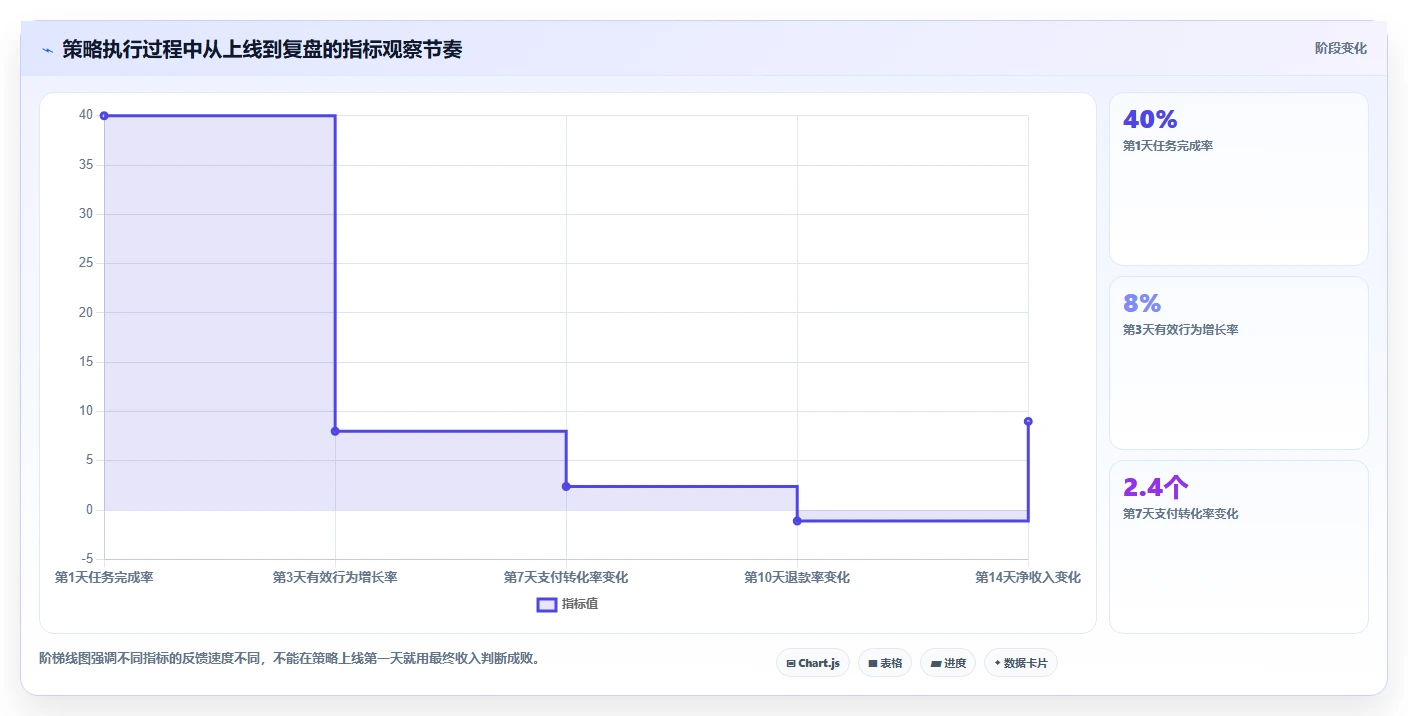Click the 表格 tag button
The image size is (1408, 716).
884,663
